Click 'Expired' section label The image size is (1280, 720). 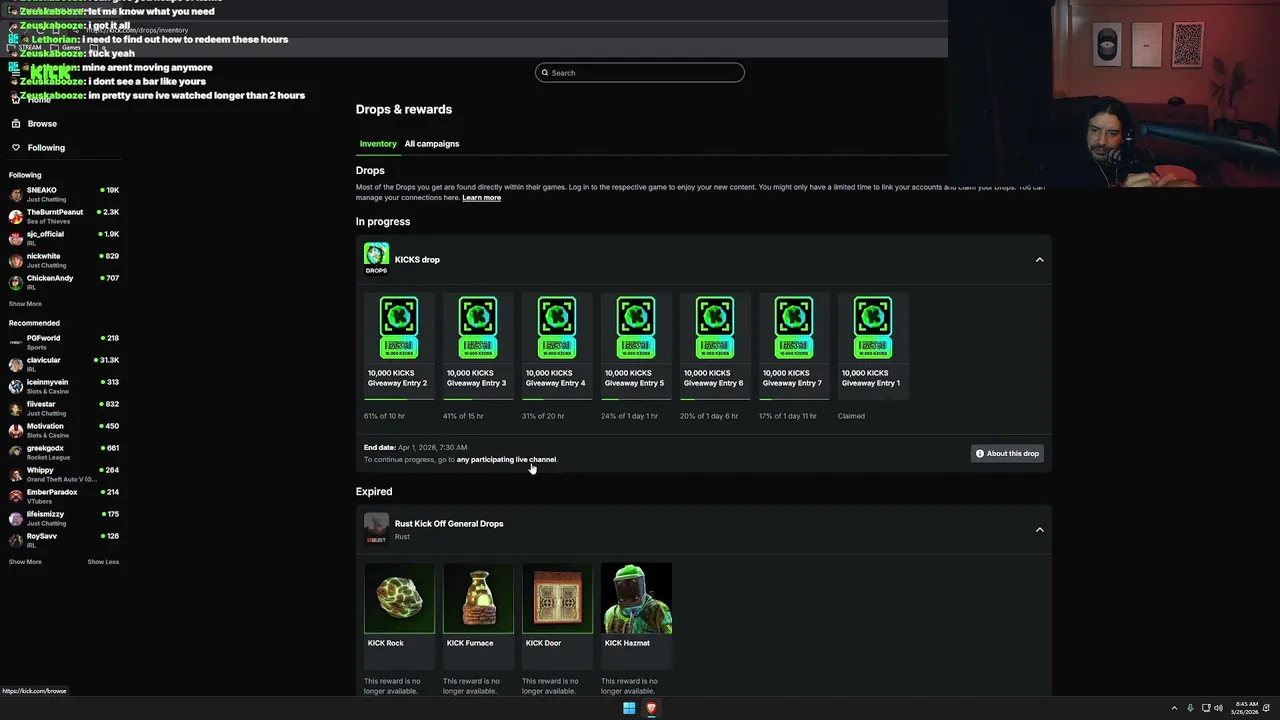click(x=374, y=492)
